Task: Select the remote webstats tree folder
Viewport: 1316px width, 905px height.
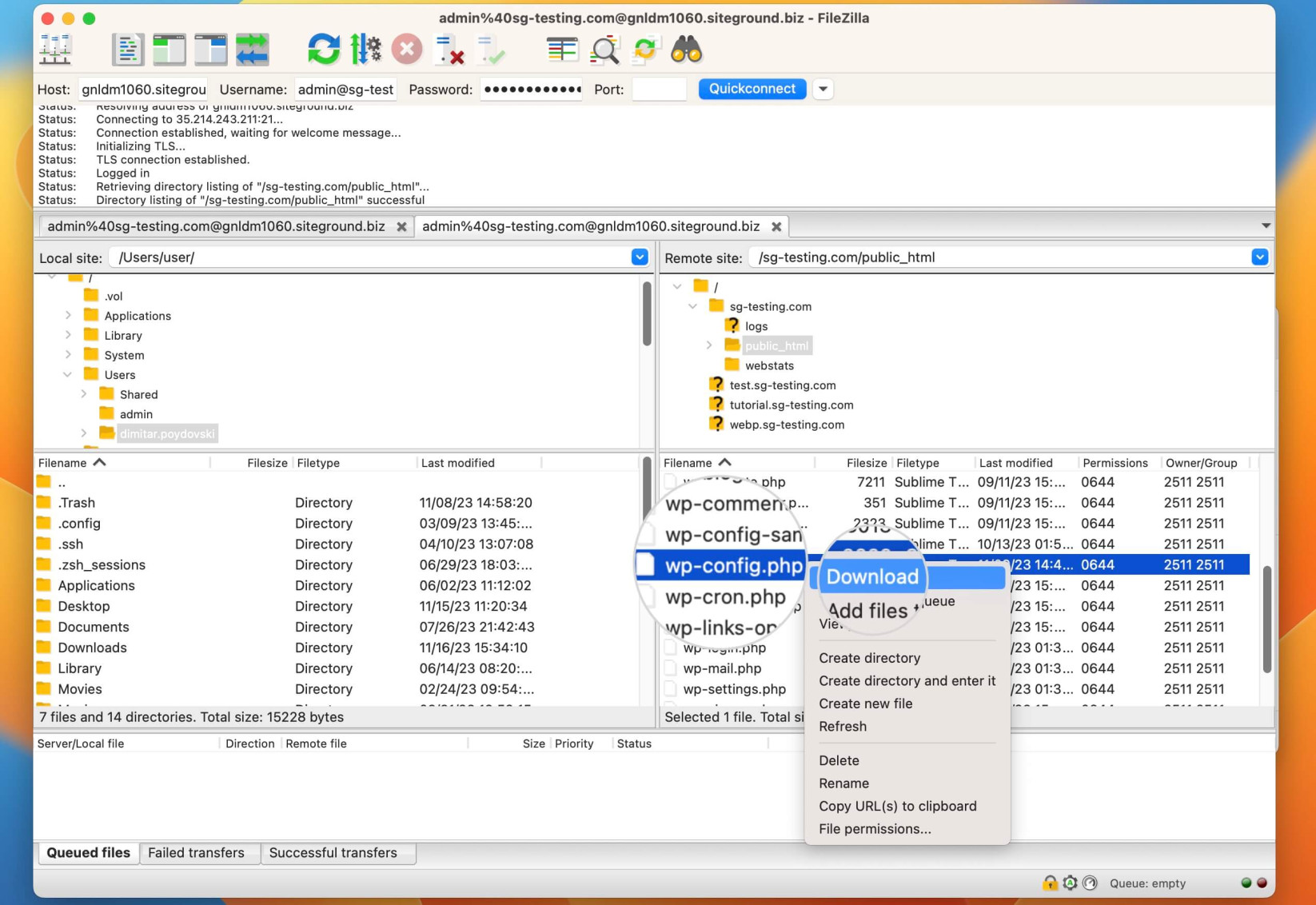Action: (769, 365)
